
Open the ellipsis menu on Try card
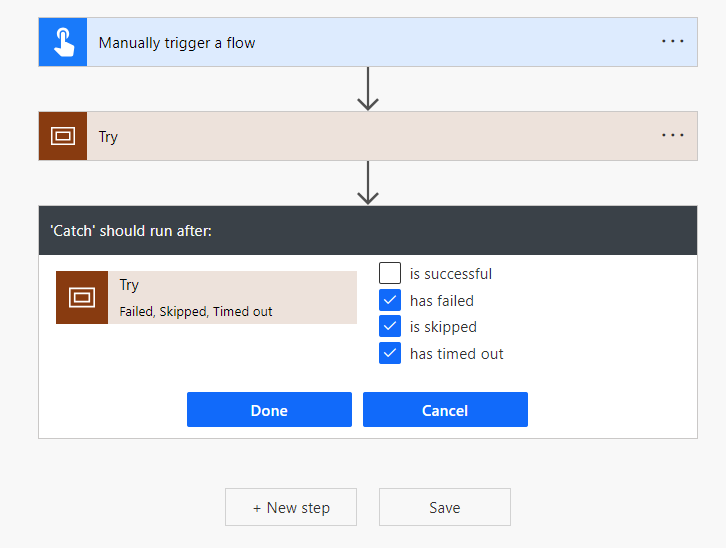pyautogui.click(x=672, y=136)
